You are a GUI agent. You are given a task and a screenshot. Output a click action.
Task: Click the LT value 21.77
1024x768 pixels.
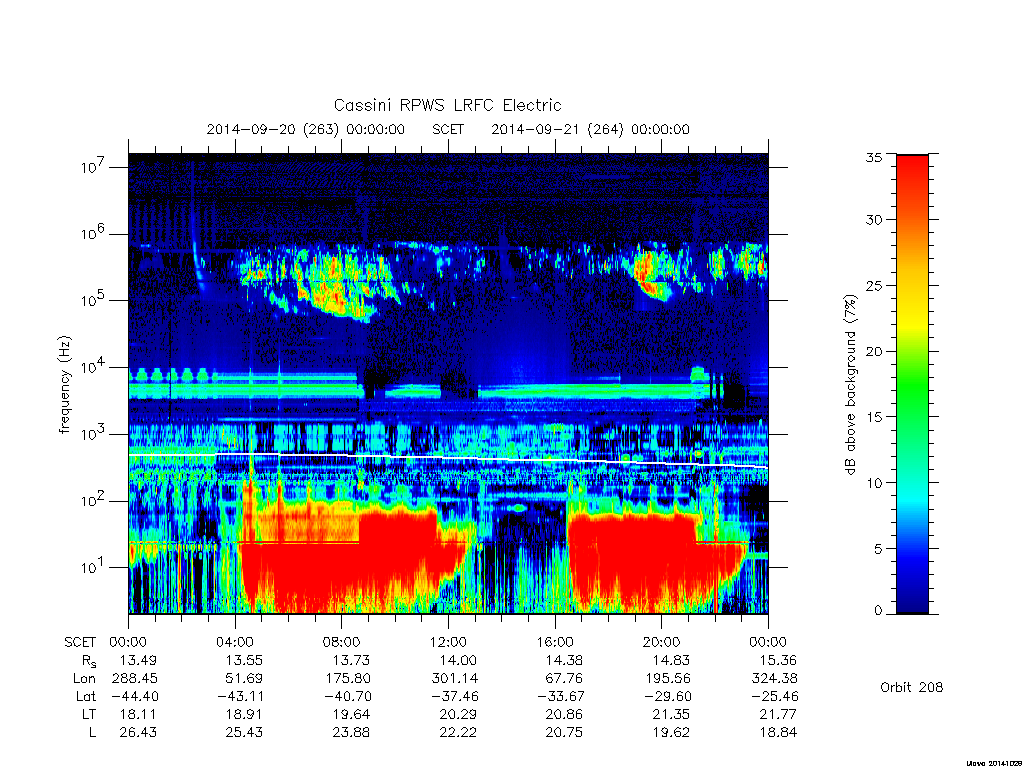[778, 714]
